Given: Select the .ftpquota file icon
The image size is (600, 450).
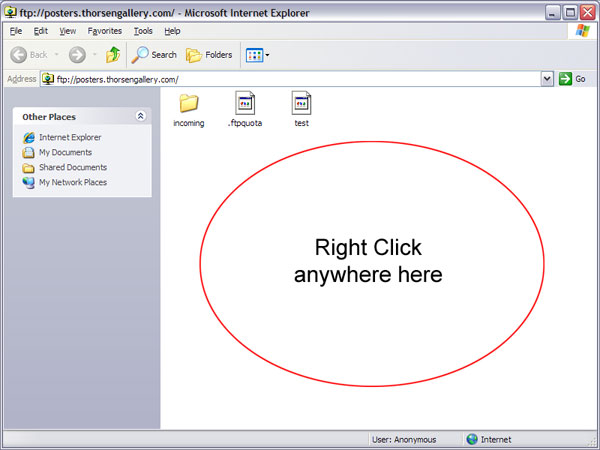Looking at the screenshot, I should (245, 103).
